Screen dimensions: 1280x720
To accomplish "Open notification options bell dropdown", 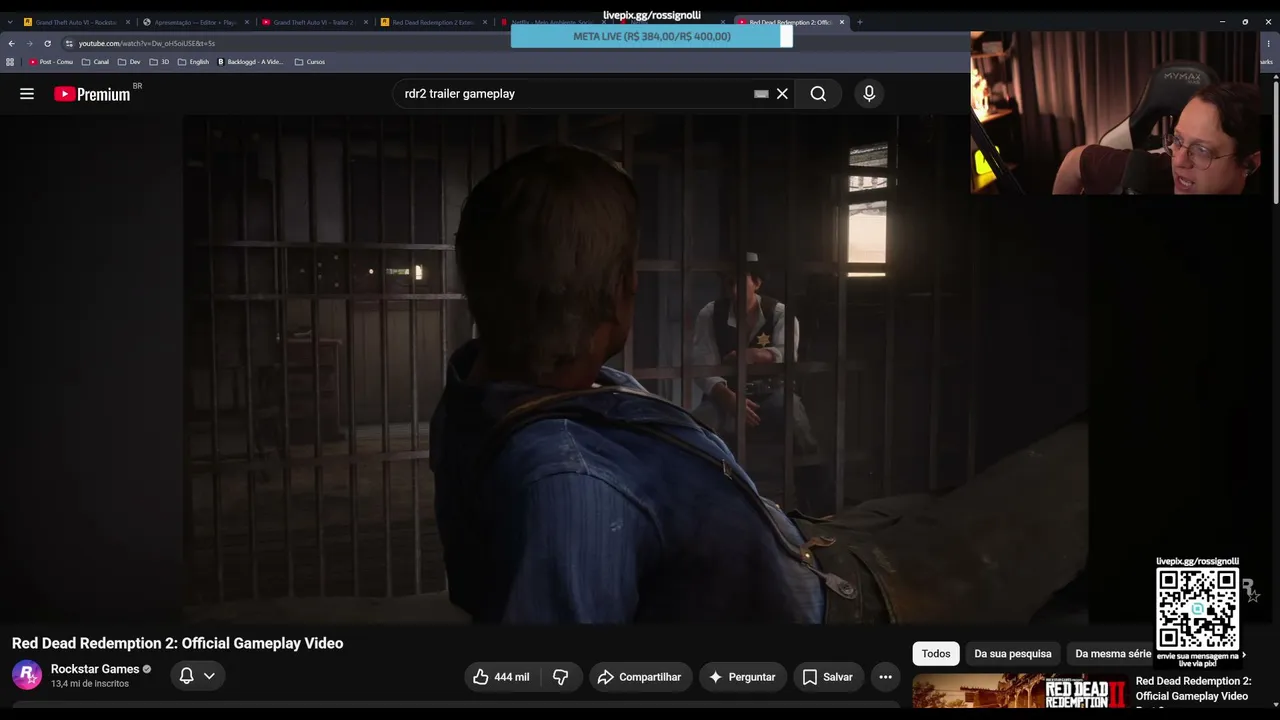I will point(197,676).
